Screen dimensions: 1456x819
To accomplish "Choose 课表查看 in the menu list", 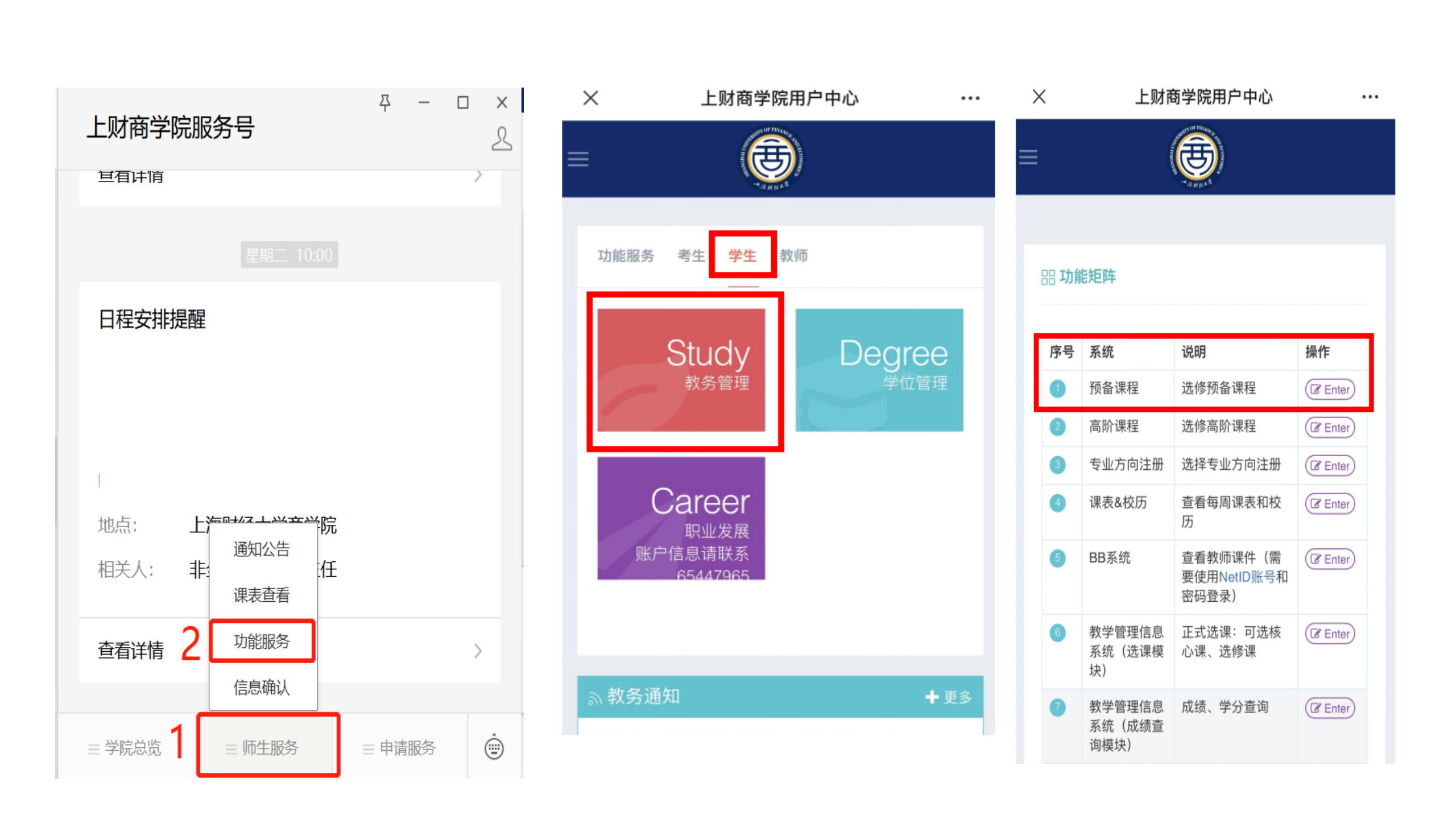I will (261, 595).
